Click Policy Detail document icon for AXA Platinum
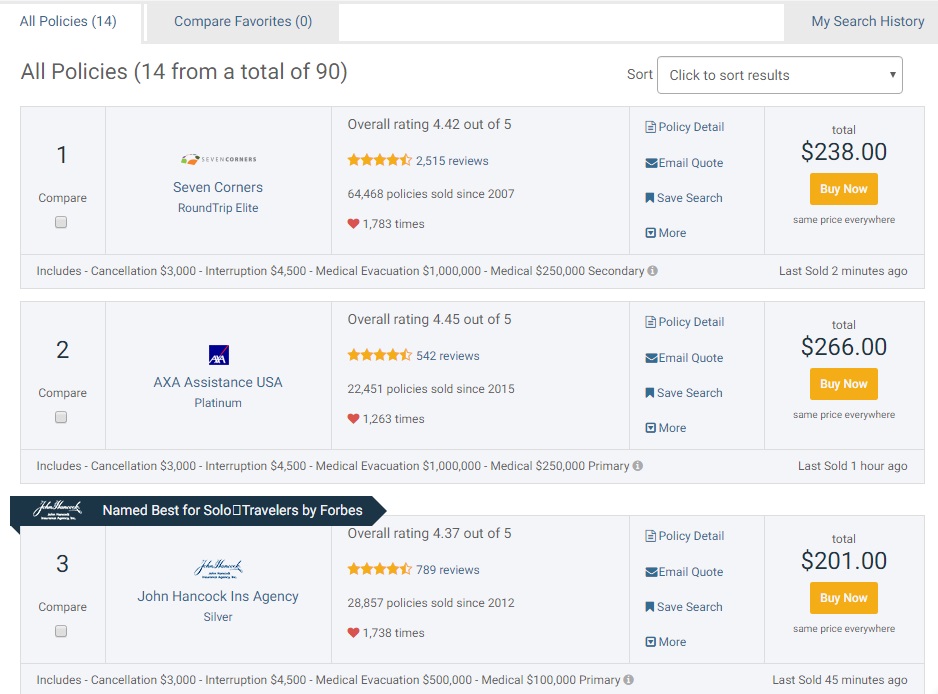Screen dimensions: 938x694 650,322
